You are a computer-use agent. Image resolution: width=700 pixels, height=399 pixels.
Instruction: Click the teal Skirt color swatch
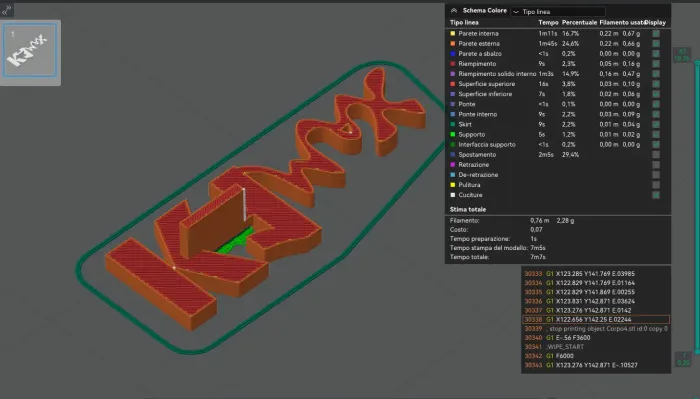click(453, 125)
